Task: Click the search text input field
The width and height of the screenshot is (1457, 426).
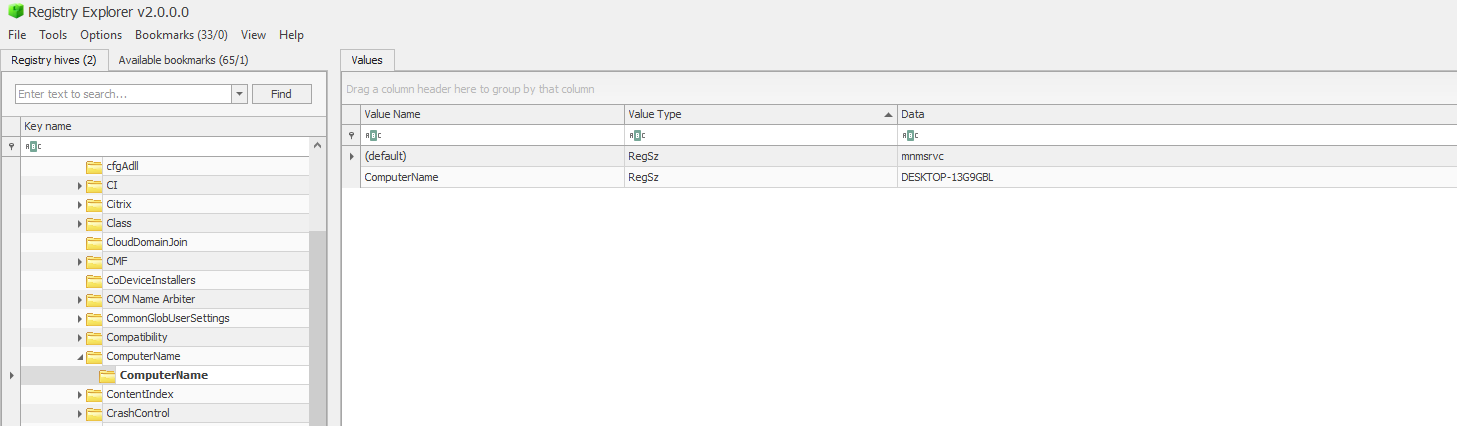Action: (123, 94)
